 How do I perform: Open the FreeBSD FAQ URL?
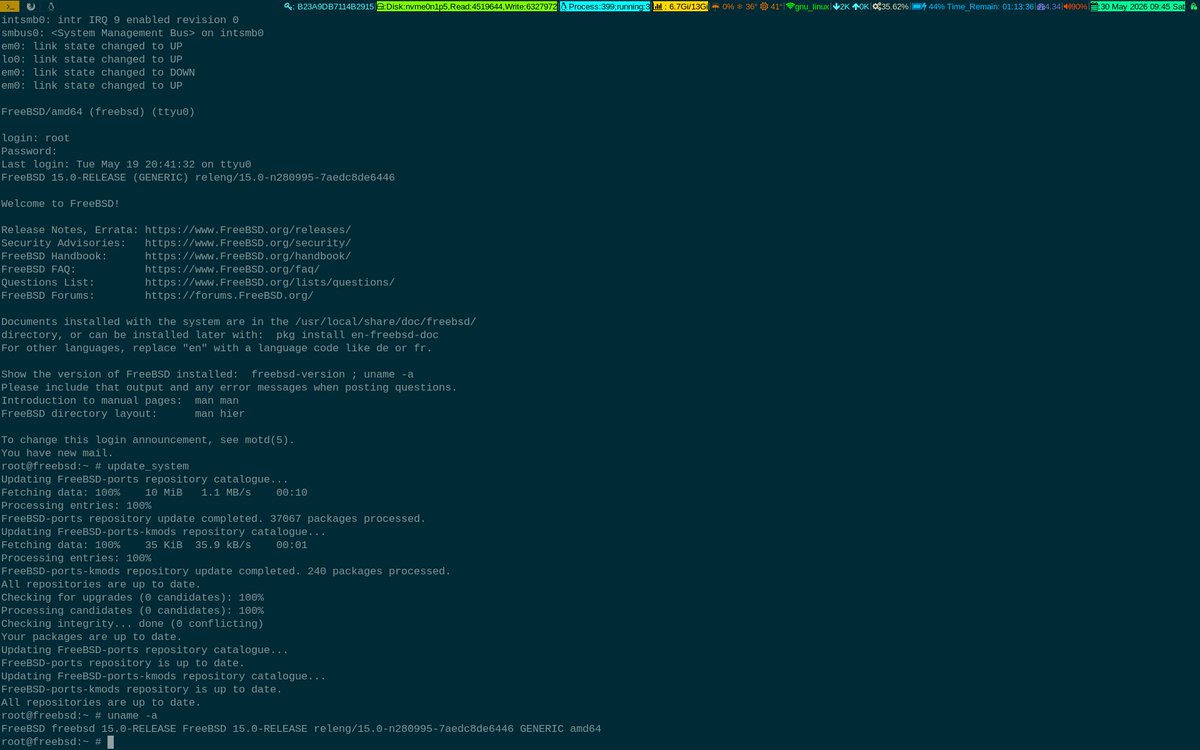click(x=232, y=269)
